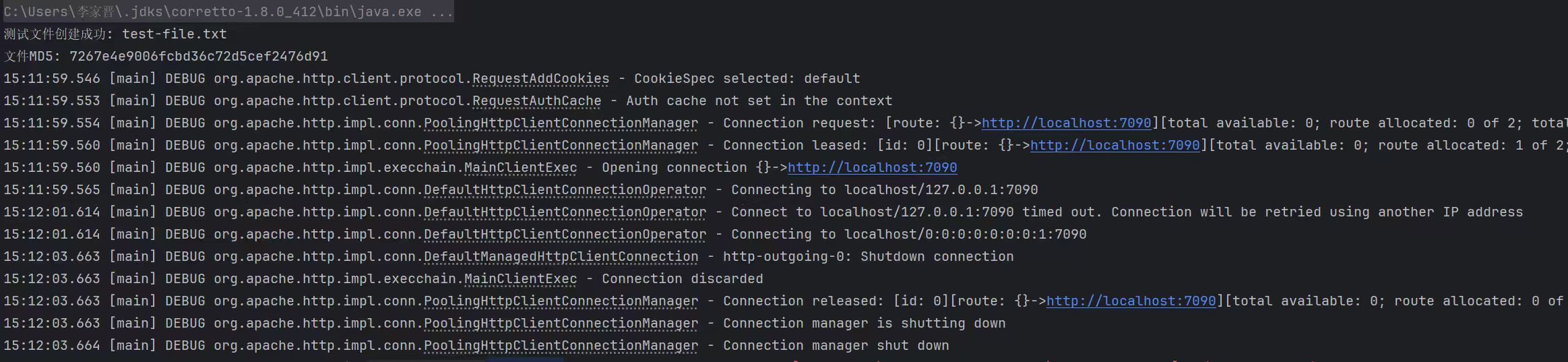Click the MD5 hash value text
1568x362 pixels.
198,57
